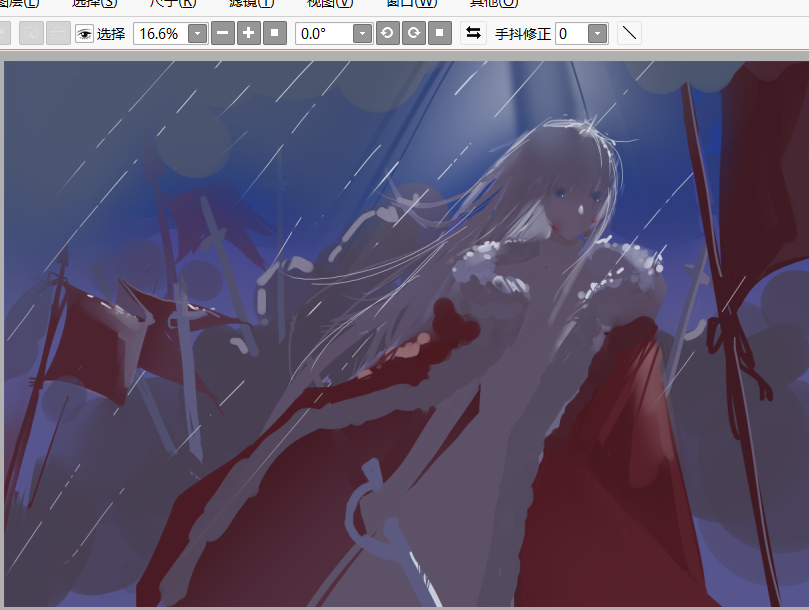809x610 pixels.
Task: Rotate the canvas counter-clockwise
Action: point(387,33)
